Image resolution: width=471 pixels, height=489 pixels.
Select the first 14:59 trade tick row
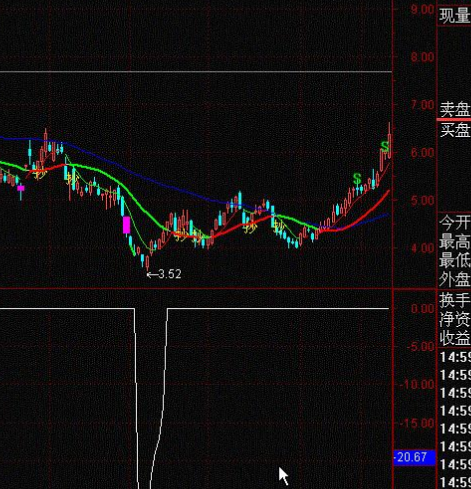coord(455,357)
